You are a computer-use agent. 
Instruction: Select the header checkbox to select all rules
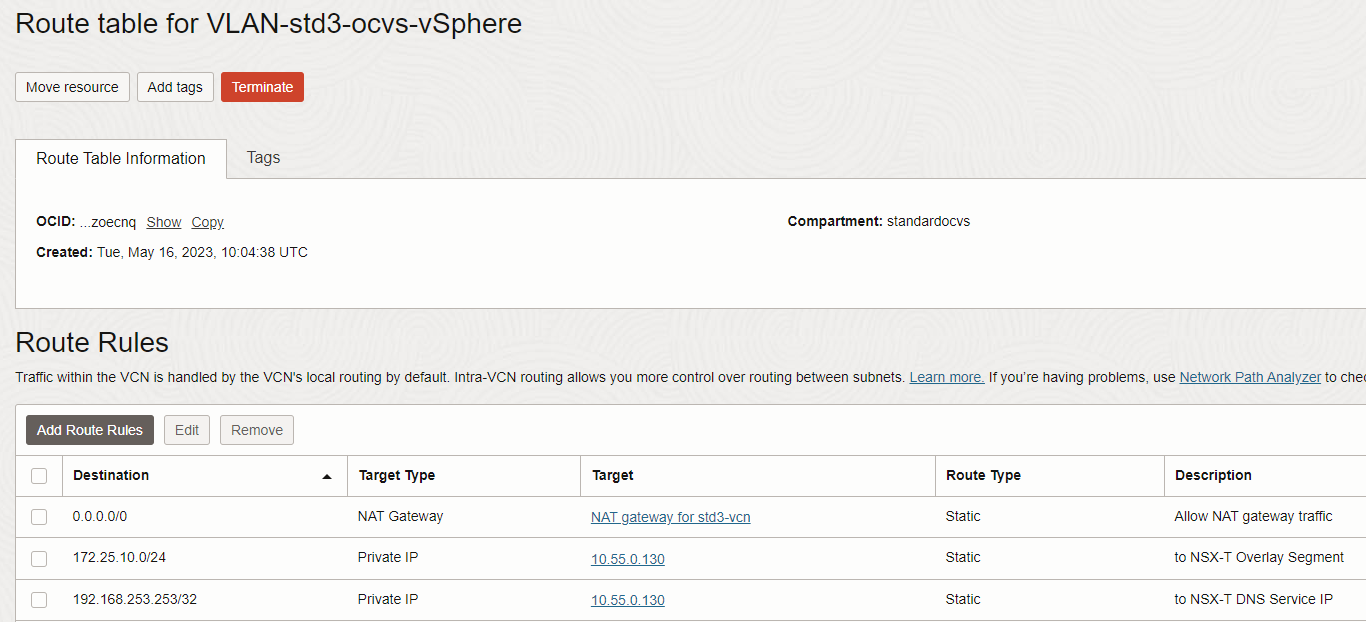click(38, 476)
